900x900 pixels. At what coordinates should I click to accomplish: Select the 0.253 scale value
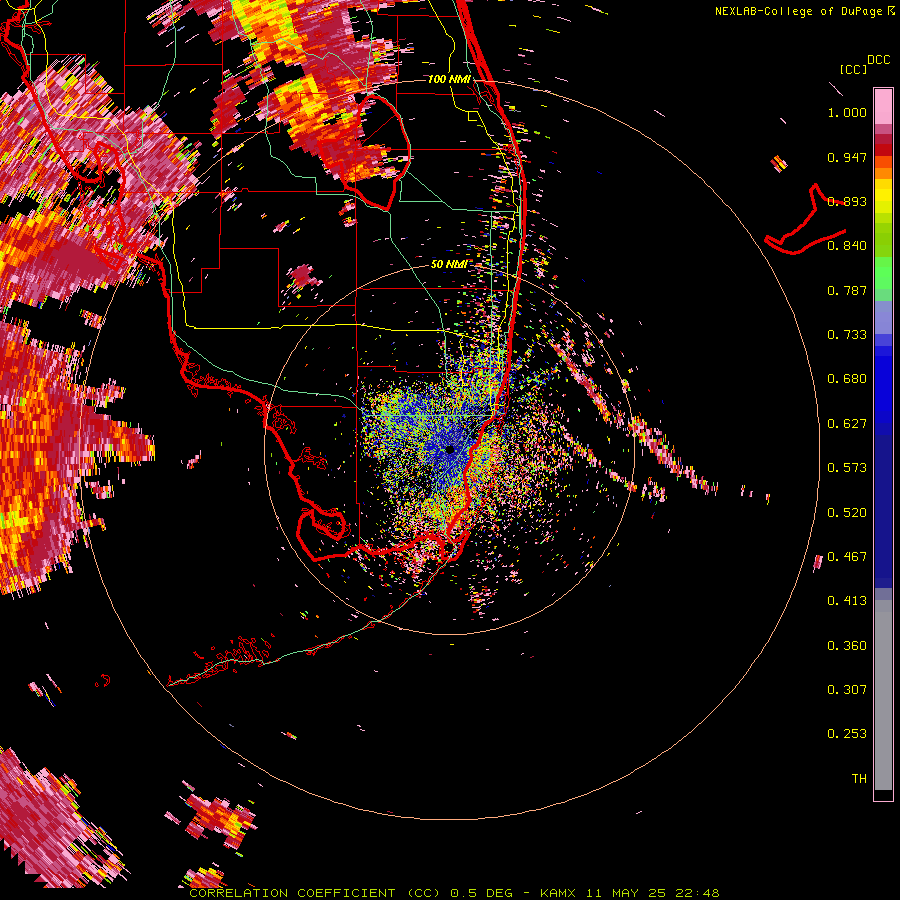[x=847, y=734]
